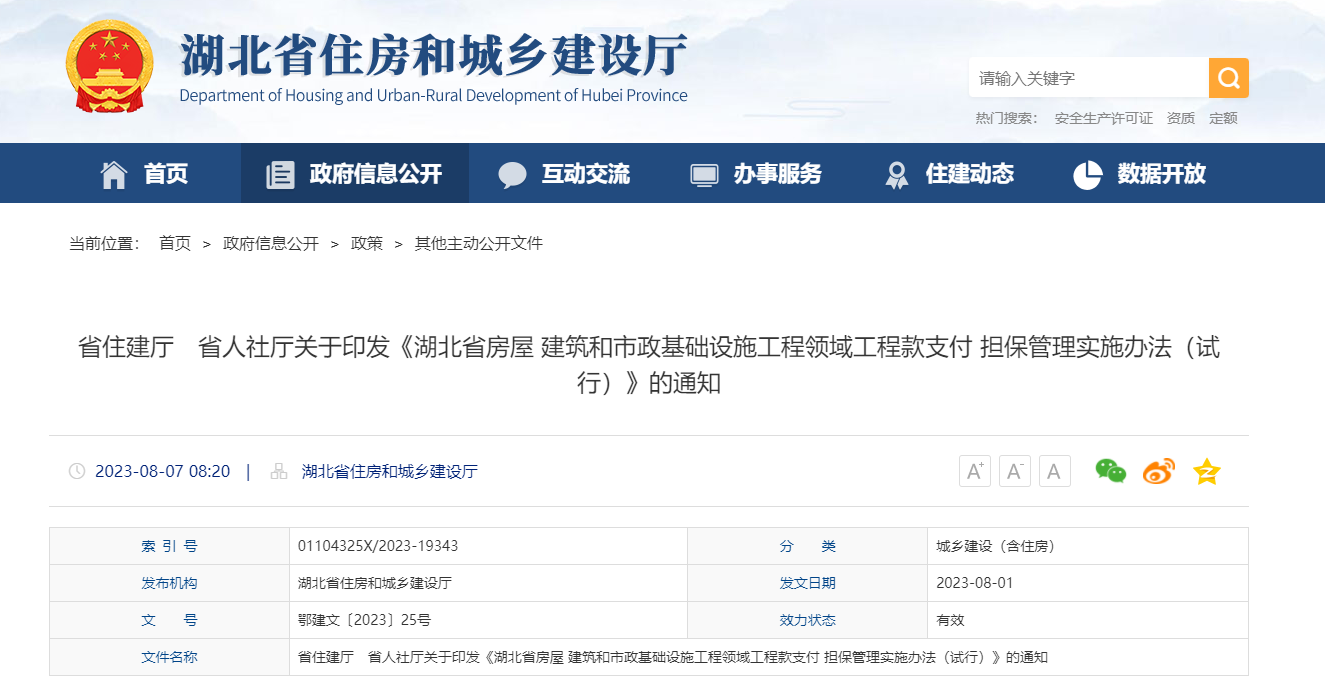Click the article headline text
The height and width of the screenshot is (690, 1325).
pos(649,365)
